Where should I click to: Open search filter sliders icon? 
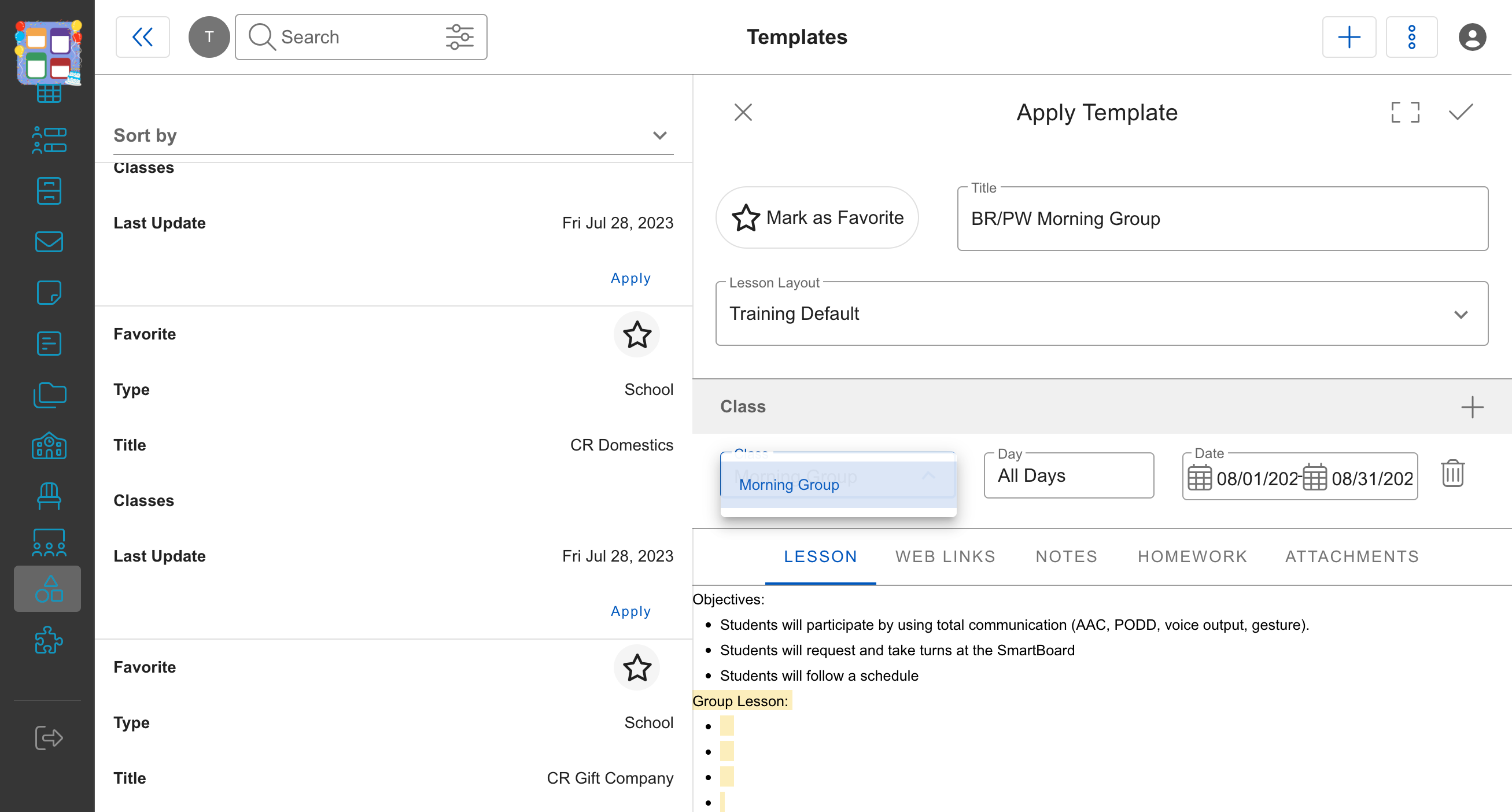[460, 37]
